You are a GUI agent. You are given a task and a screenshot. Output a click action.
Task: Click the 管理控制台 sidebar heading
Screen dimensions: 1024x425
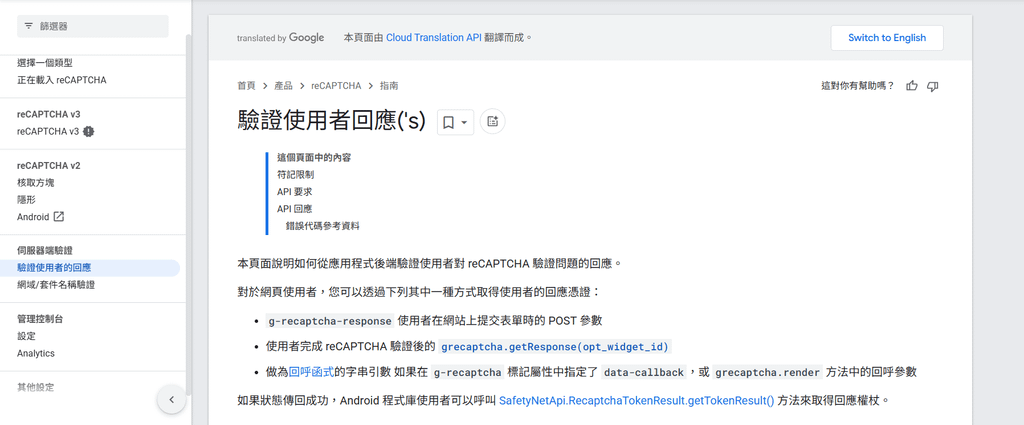click(40, 319)
